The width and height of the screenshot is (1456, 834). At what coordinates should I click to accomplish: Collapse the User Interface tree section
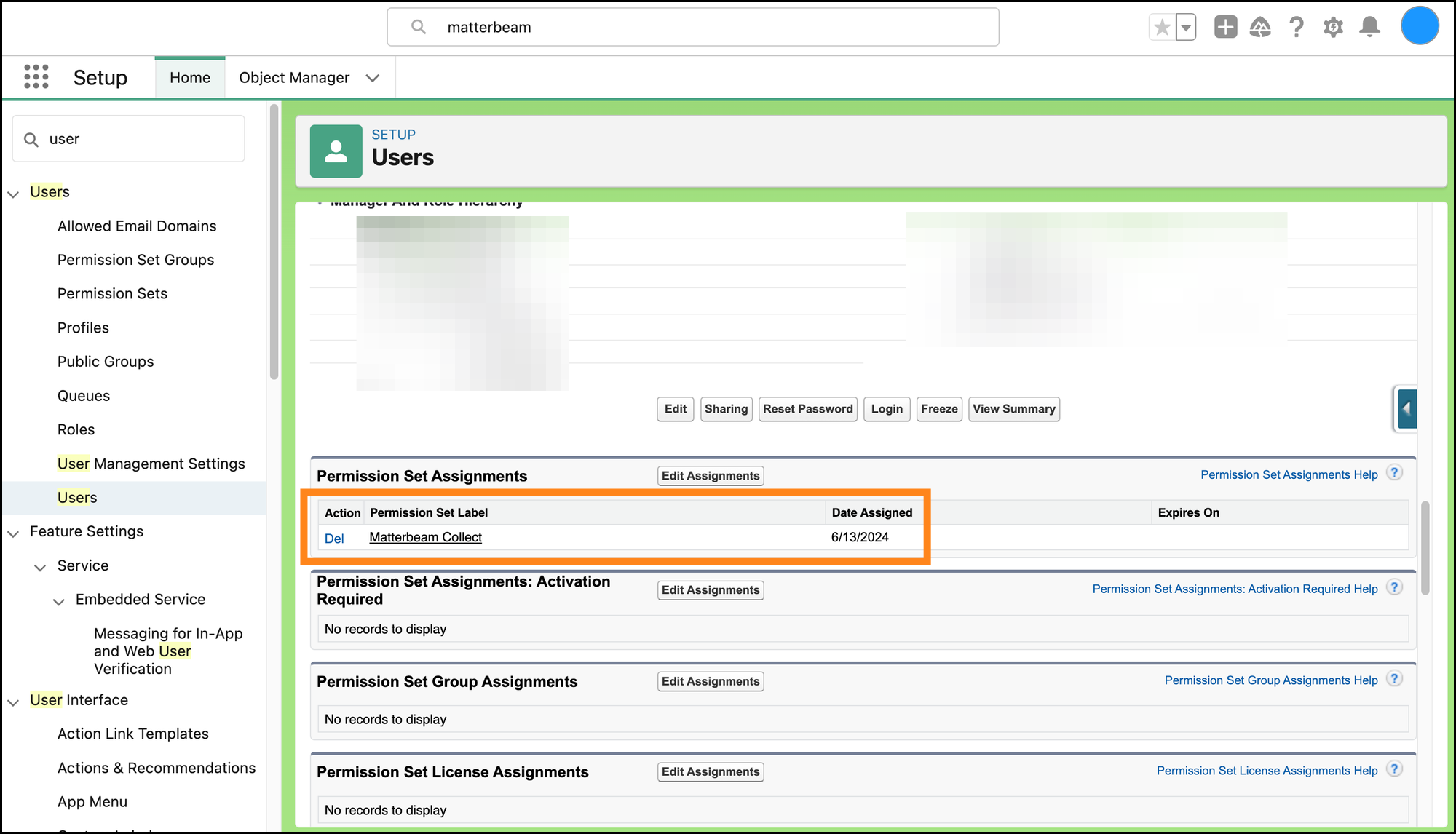tap(13, 702)
